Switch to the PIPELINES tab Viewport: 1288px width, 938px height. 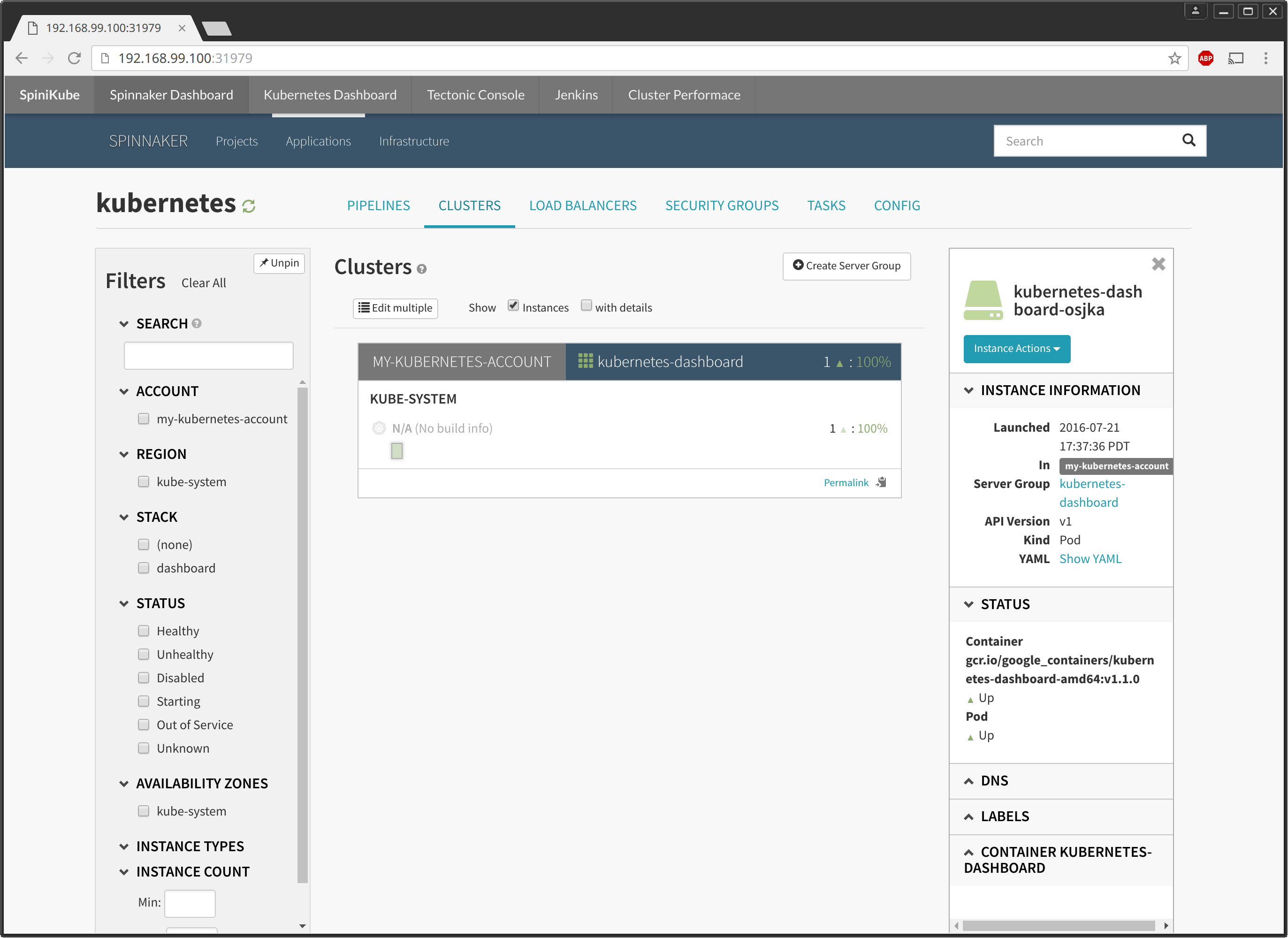tap(378, 206)
